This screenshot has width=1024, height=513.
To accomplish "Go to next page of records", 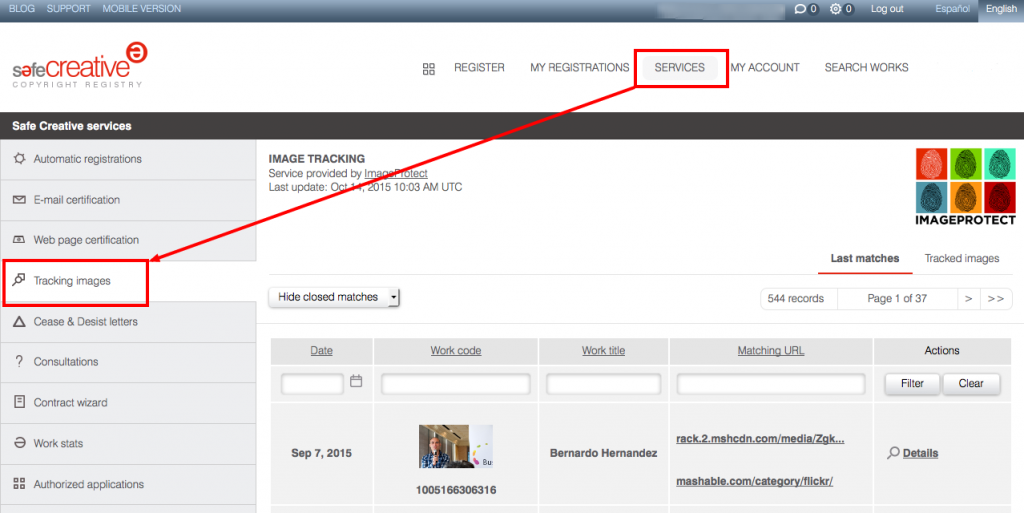I will 967,298.
